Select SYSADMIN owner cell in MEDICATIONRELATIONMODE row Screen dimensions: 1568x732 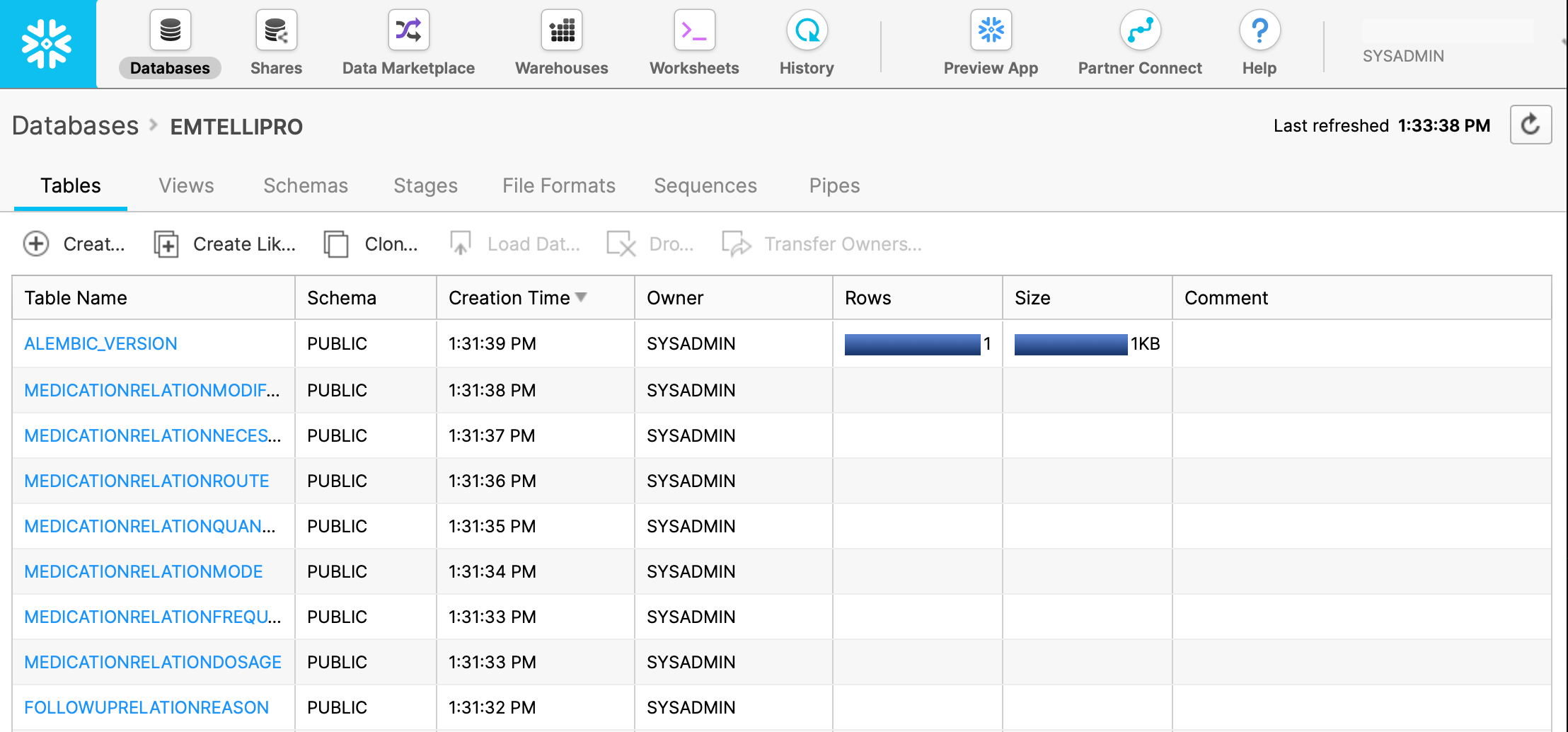pos(733,571)
